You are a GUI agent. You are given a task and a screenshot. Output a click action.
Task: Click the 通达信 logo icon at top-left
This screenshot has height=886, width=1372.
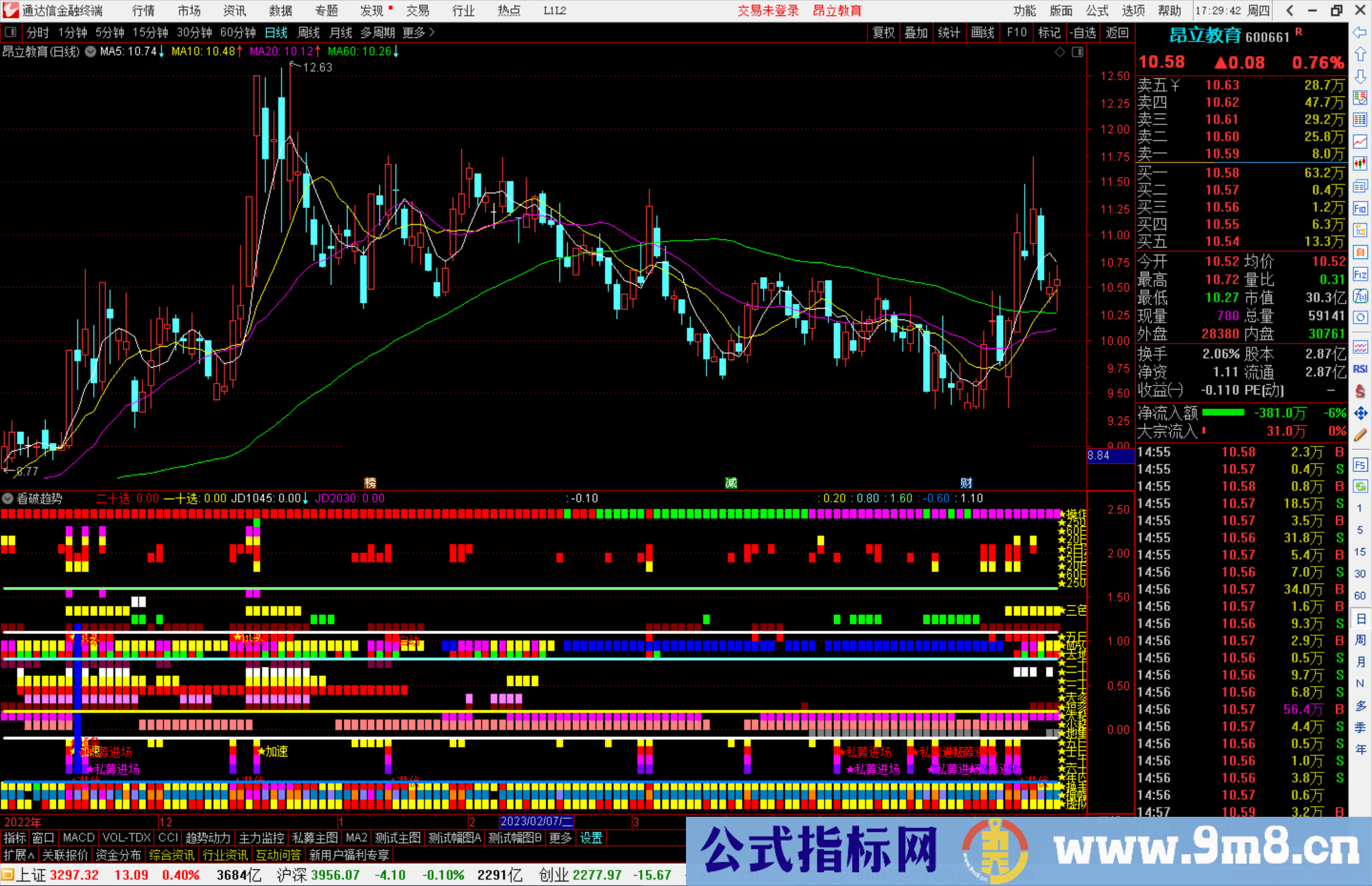click(10, 10)
